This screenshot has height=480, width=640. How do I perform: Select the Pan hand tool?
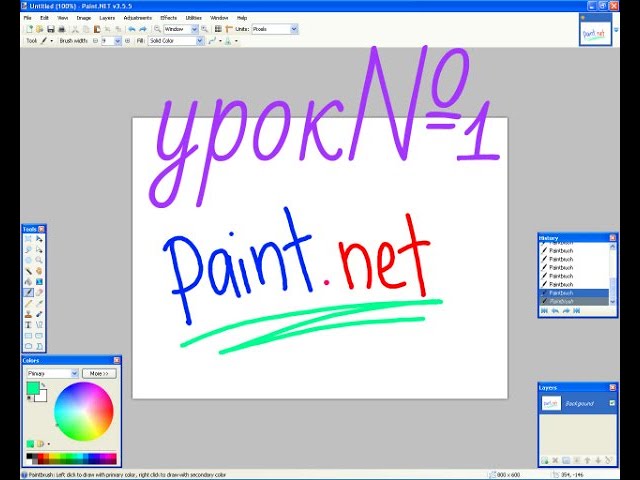(39, 271)
